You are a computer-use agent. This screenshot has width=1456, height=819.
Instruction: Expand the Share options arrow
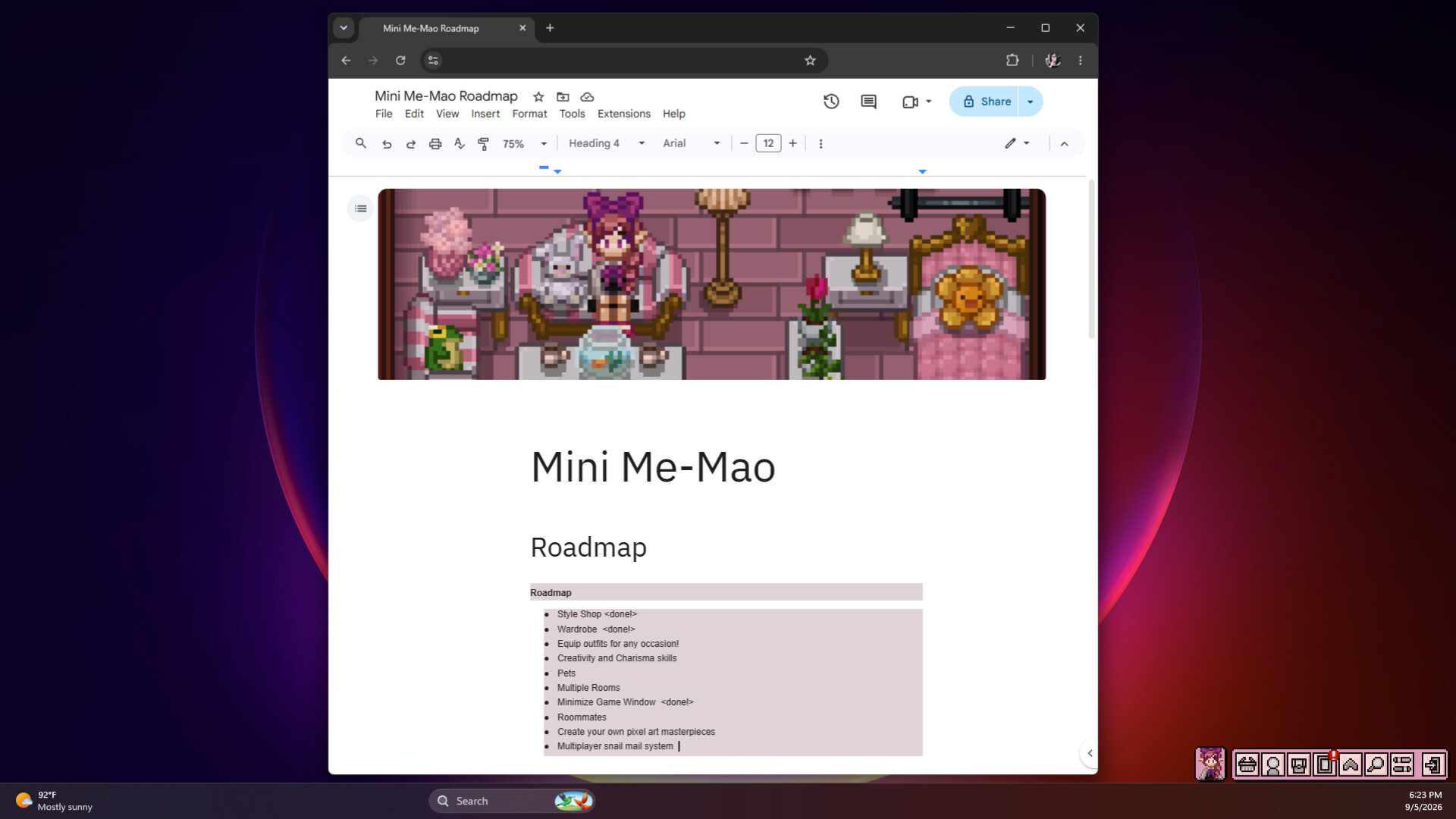tap(1030, 102)
